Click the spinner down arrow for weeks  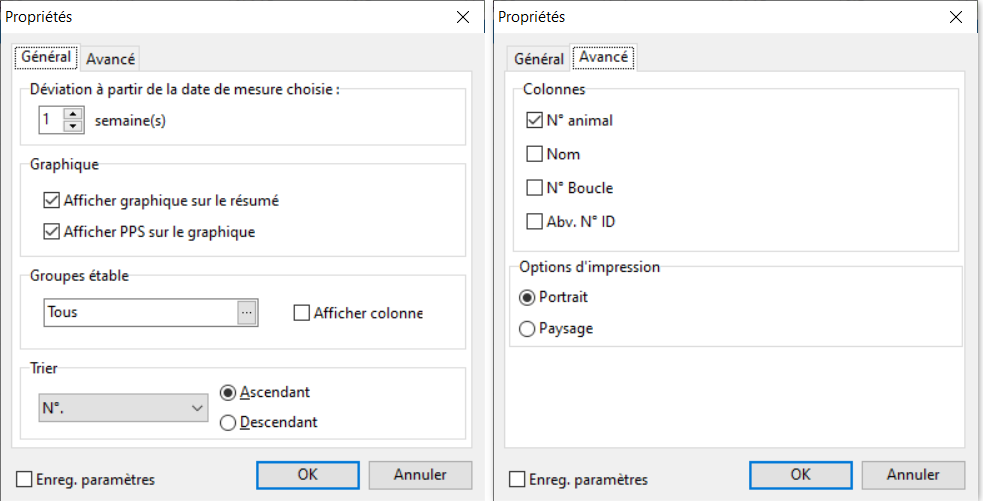click(x=73, y=126)
